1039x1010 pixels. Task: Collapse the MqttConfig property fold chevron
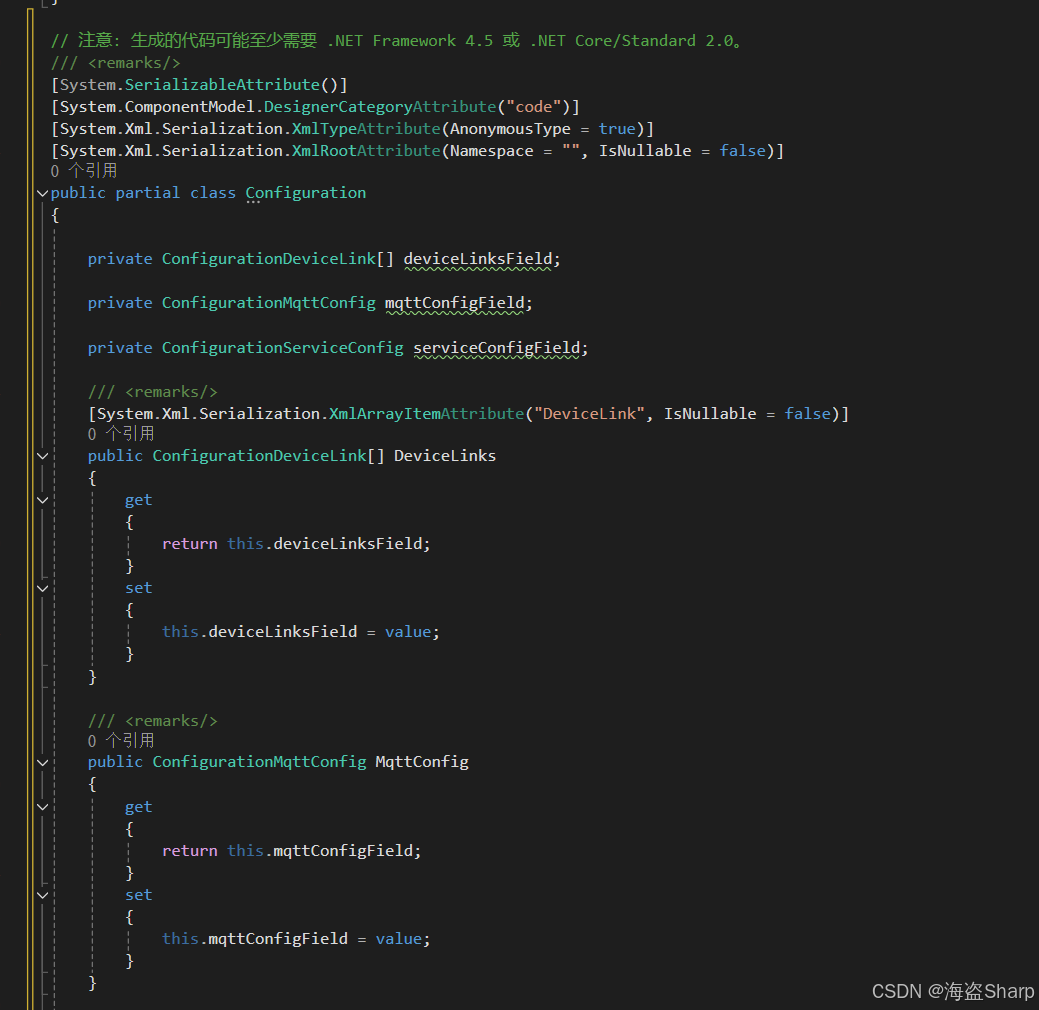pyautogui.click(x=42, y=762)
